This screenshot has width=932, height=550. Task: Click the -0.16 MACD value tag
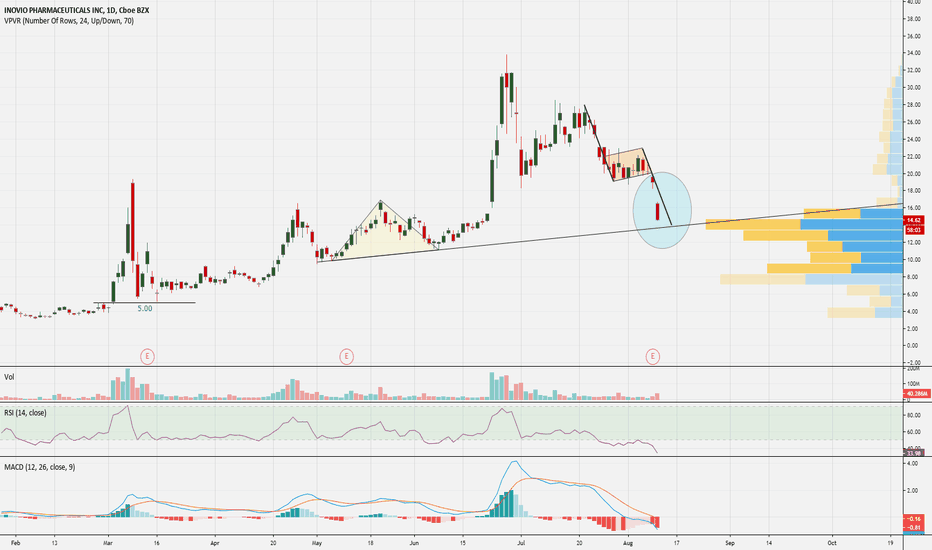click(x=914, y=519)
